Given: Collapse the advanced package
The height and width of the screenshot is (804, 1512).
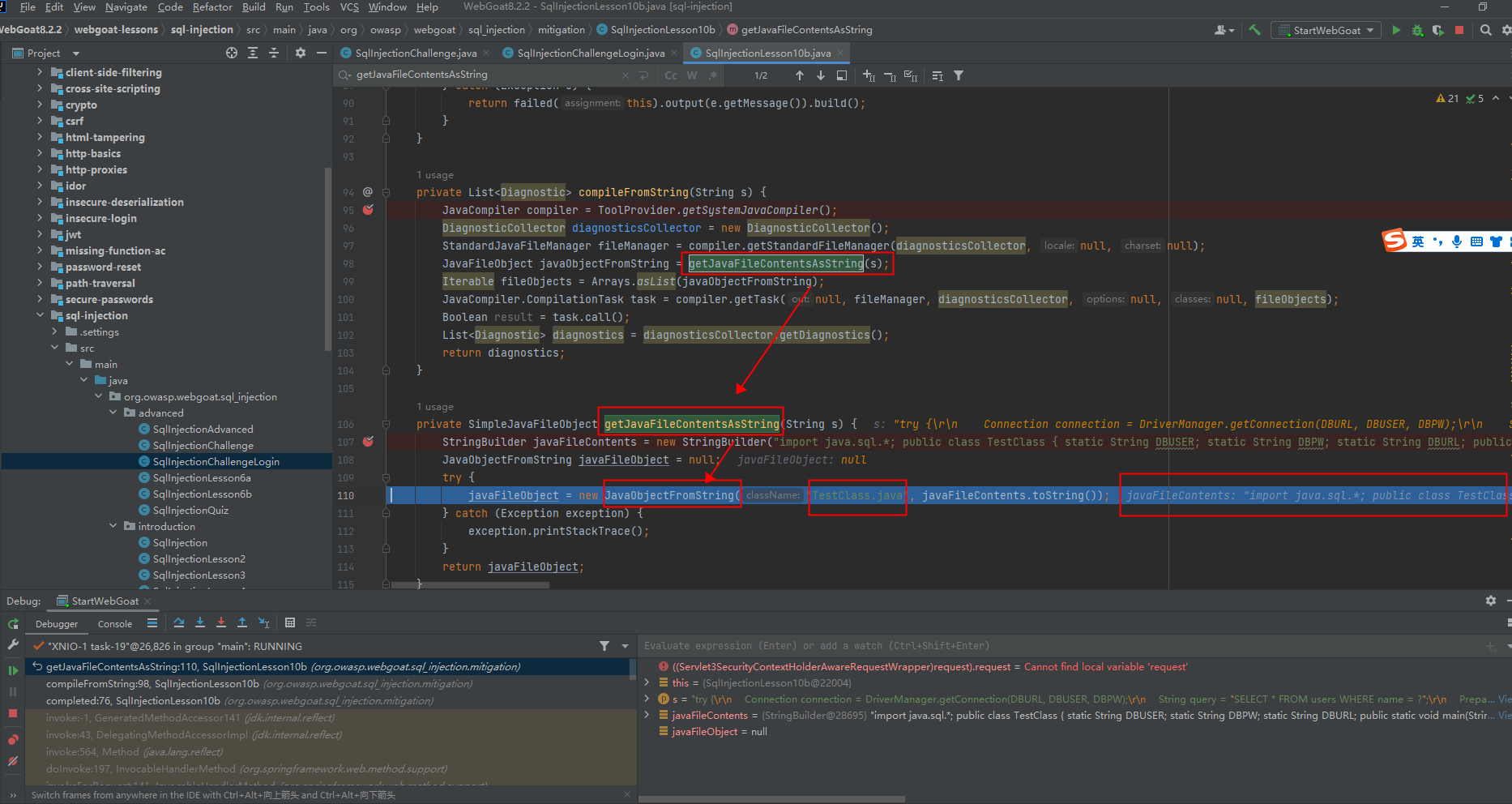Looking at the screenshot, I should [x=113, y=413].
